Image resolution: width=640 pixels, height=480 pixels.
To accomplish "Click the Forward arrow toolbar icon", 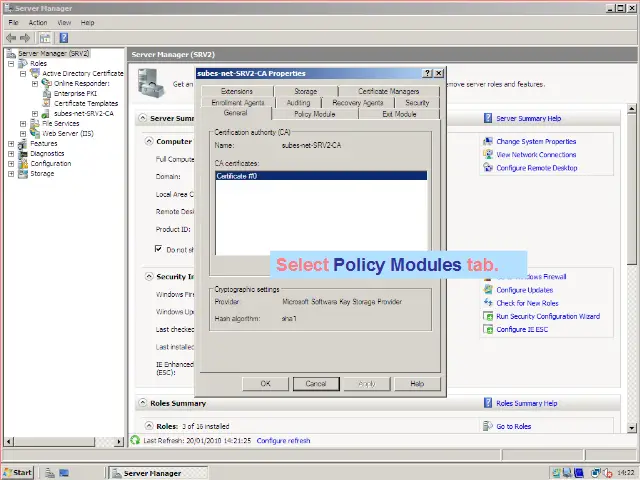I will coord(25,38).
